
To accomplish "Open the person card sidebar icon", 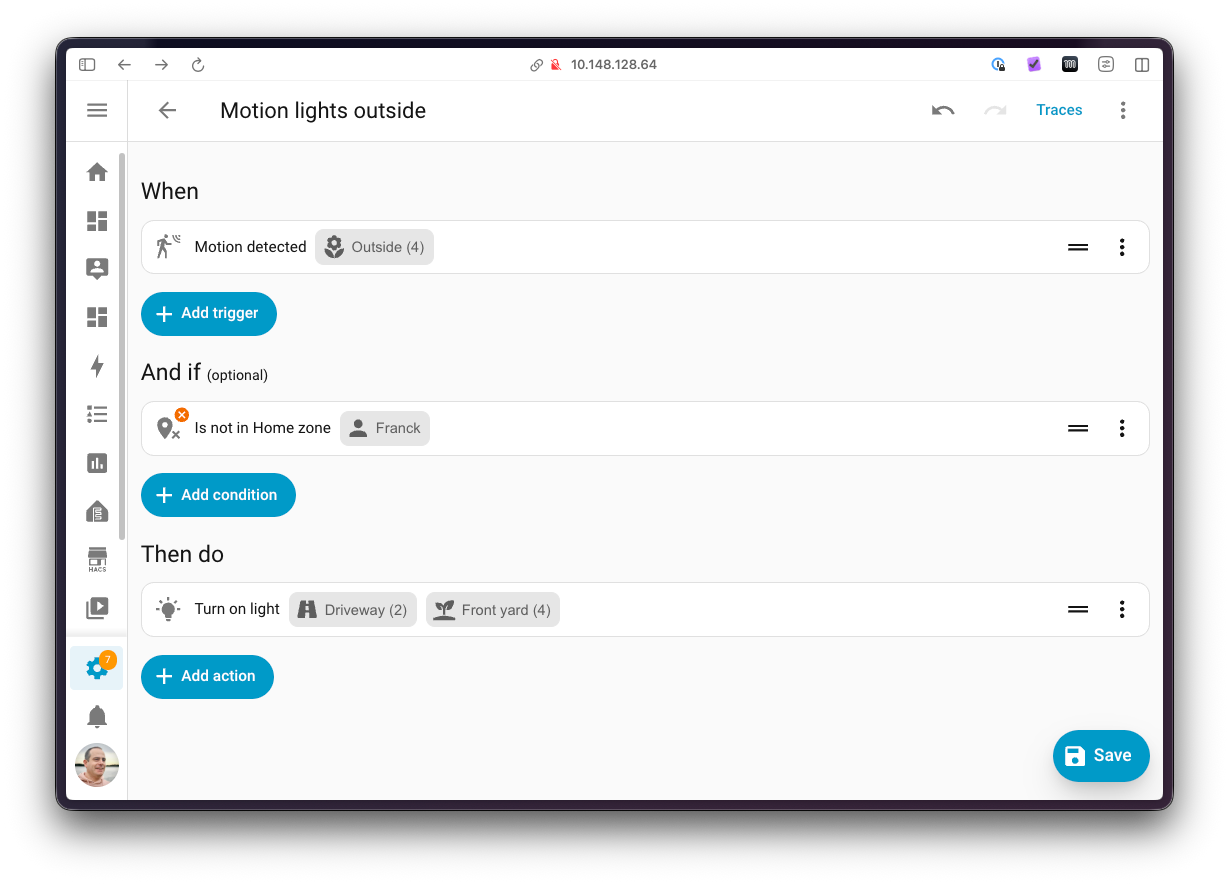I will pyautogui.click(x=97, y=268).
